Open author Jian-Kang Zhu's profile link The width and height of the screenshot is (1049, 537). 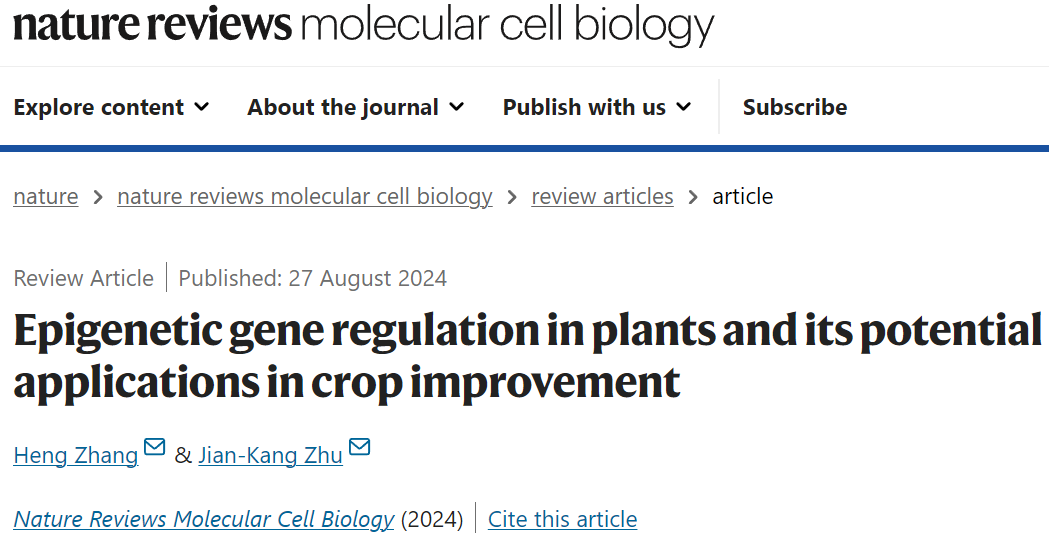pos(270,456)
